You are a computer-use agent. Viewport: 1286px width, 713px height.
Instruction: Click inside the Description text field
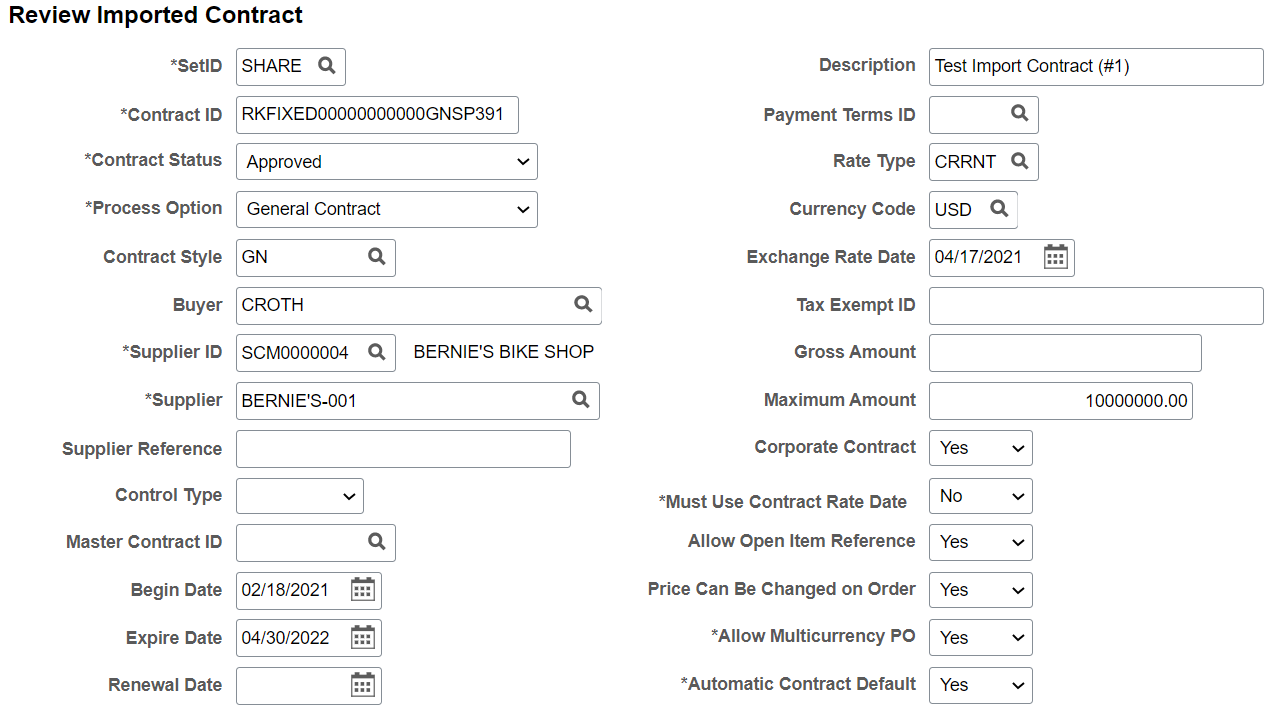[x=1095, y=66]
